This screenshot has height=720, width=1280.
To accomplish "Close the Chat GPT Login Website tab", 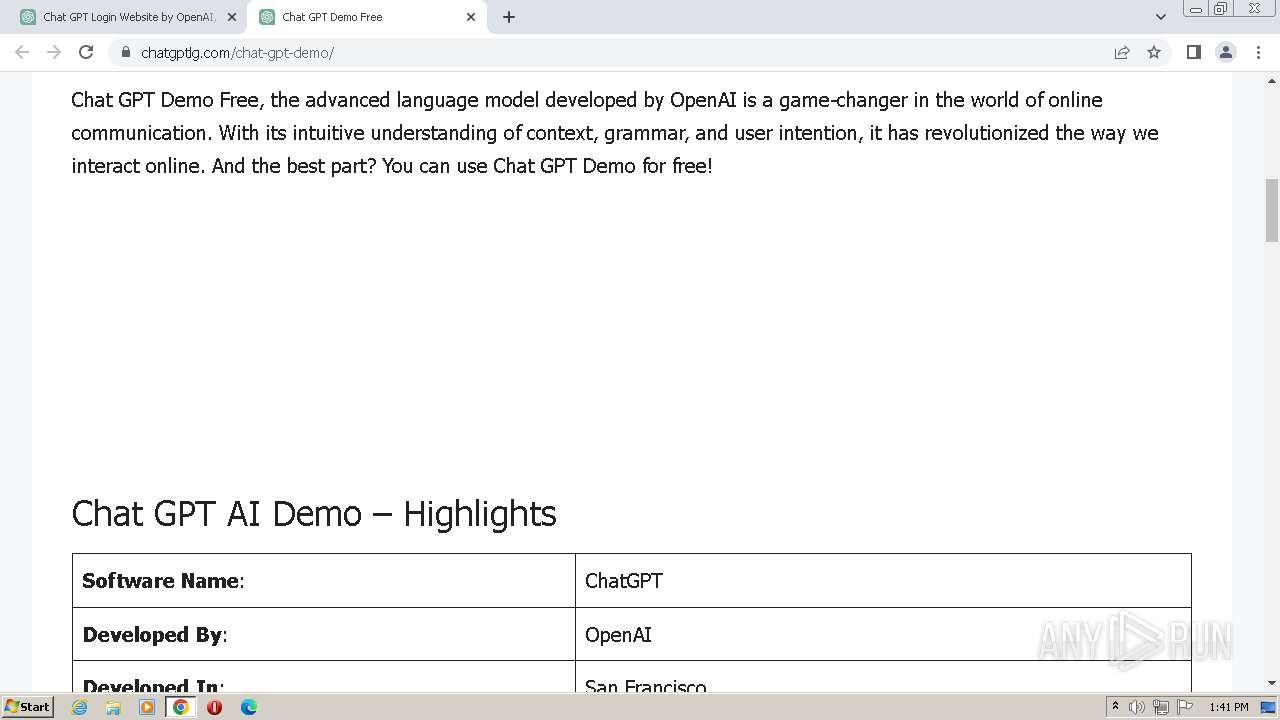I will coord(232,17).
